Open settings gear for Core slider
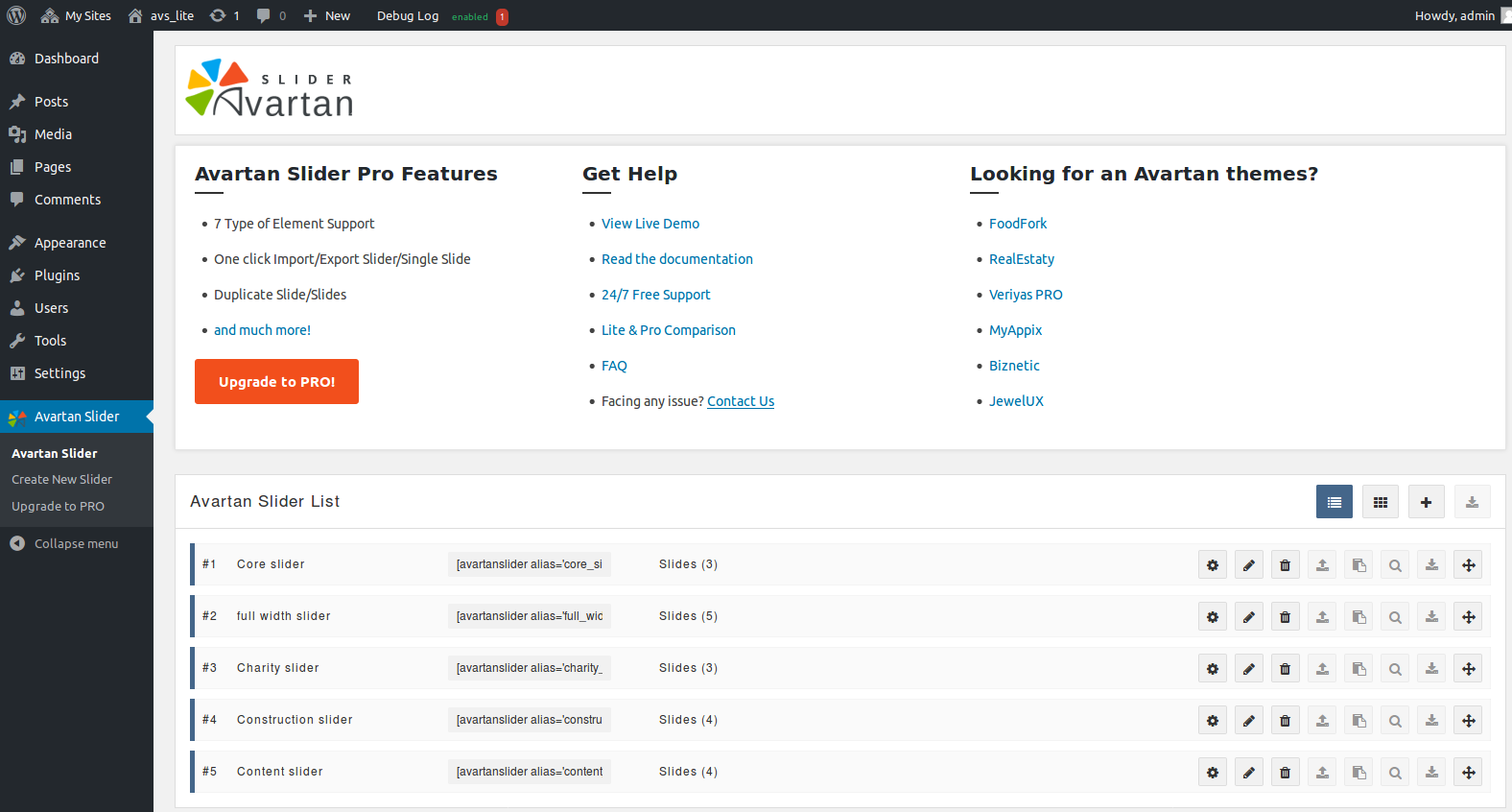This screenshot has width=1512, height=812. pos(1213,565)
